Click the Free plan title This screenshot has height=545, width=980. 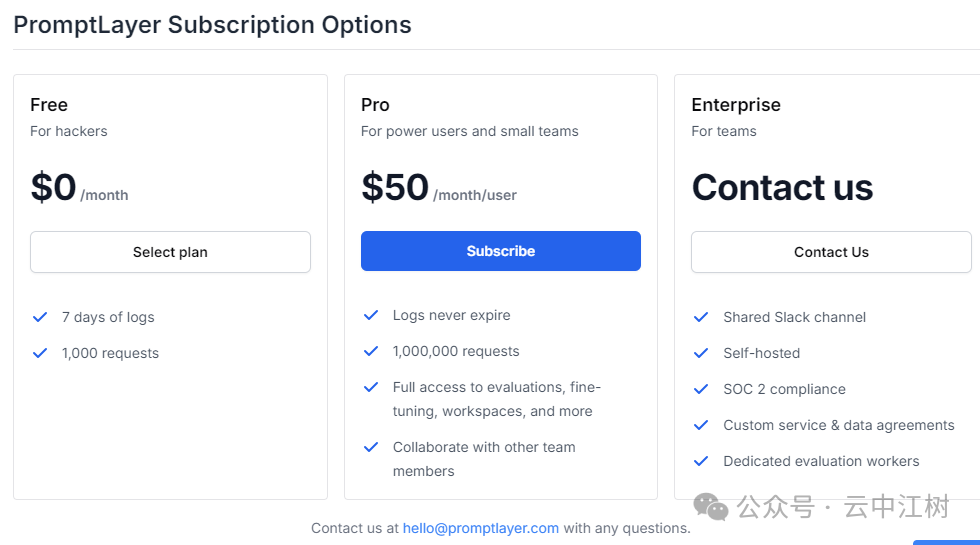tap(49, 105)
